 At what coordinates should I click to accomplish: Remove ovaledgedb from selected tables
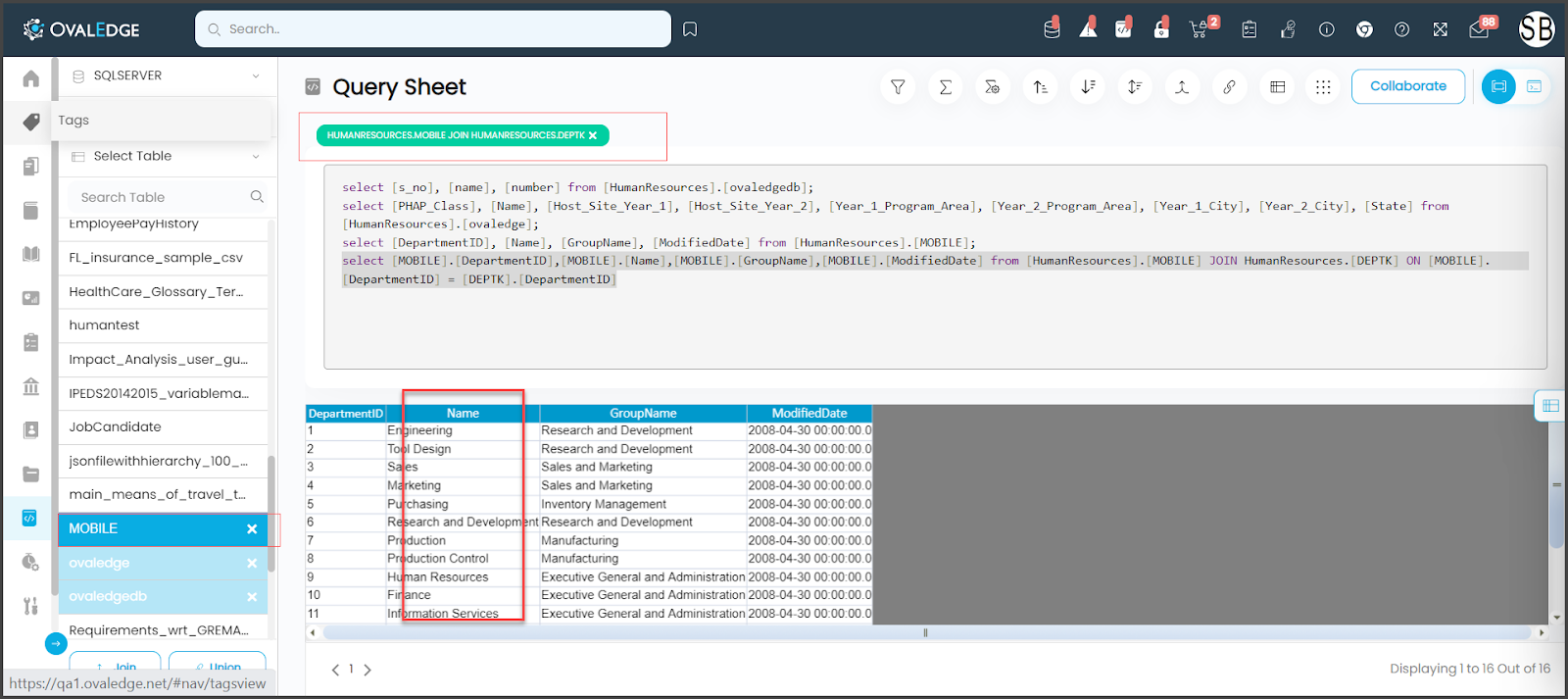[252, 596]
